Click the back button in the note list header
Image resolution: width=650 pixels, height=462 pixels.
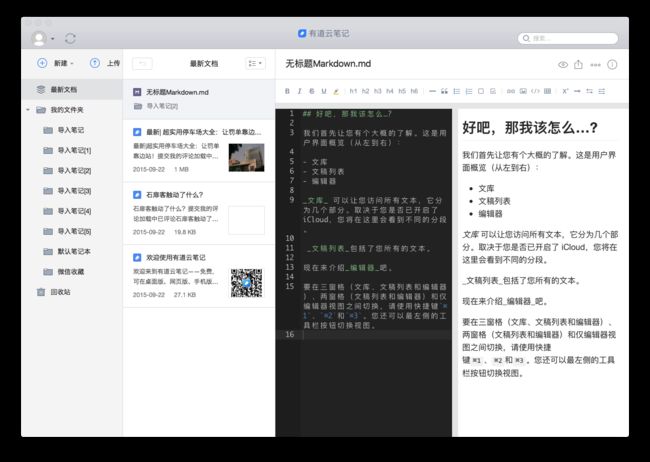click(x=142, y=63)
